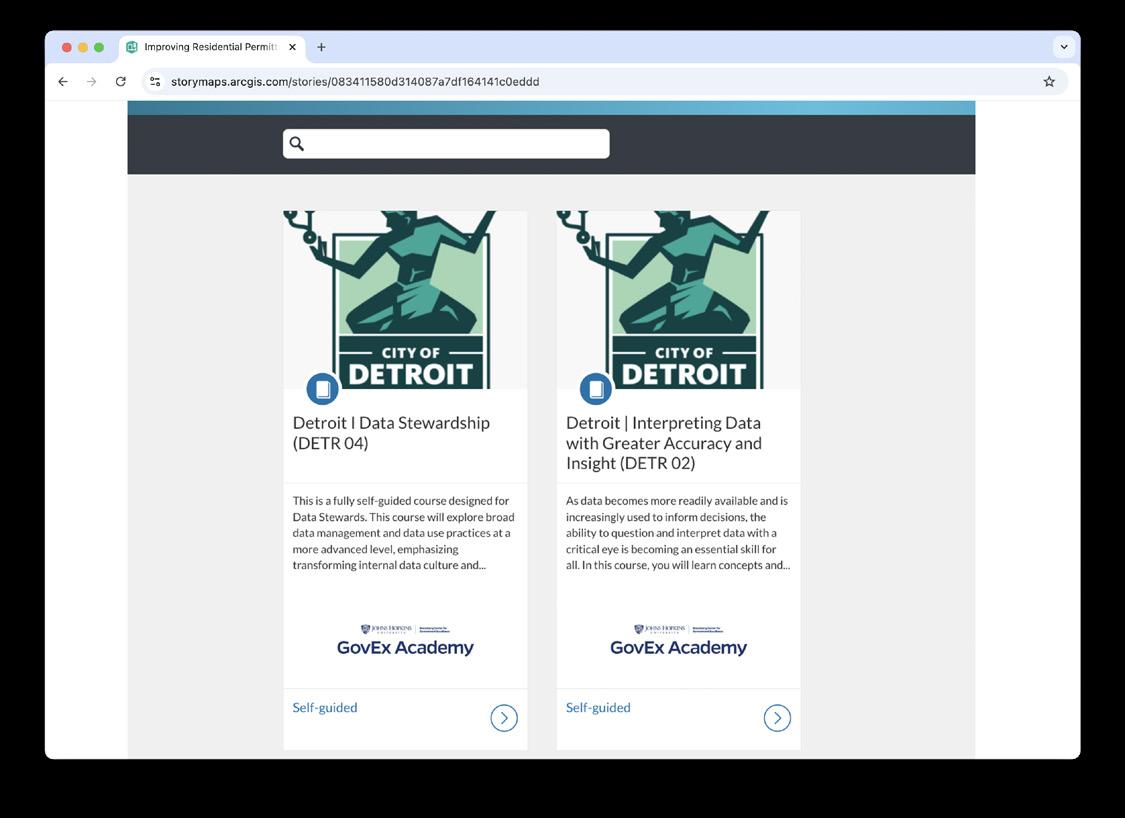Bookmark this page with the star icon

point(1049,82)
